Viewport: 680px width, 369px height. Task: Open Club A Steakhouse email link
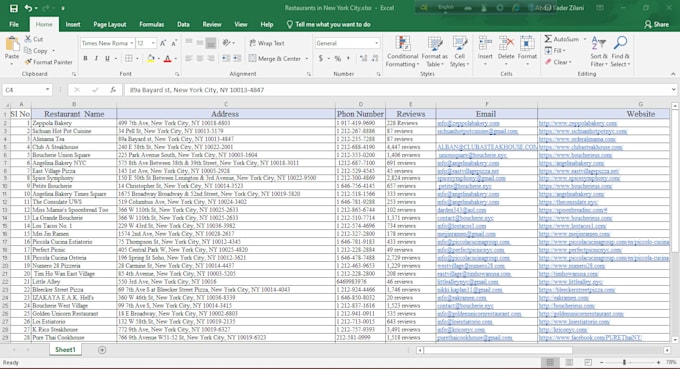487,147
